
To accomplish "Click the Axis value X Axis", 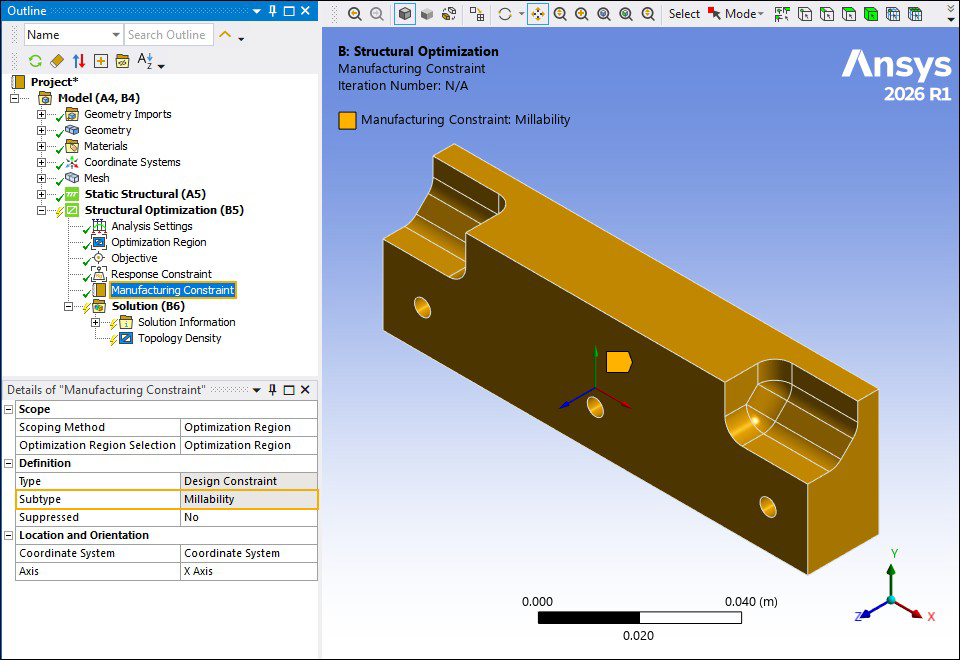I will pyautogui.click(x=249, y=571).
